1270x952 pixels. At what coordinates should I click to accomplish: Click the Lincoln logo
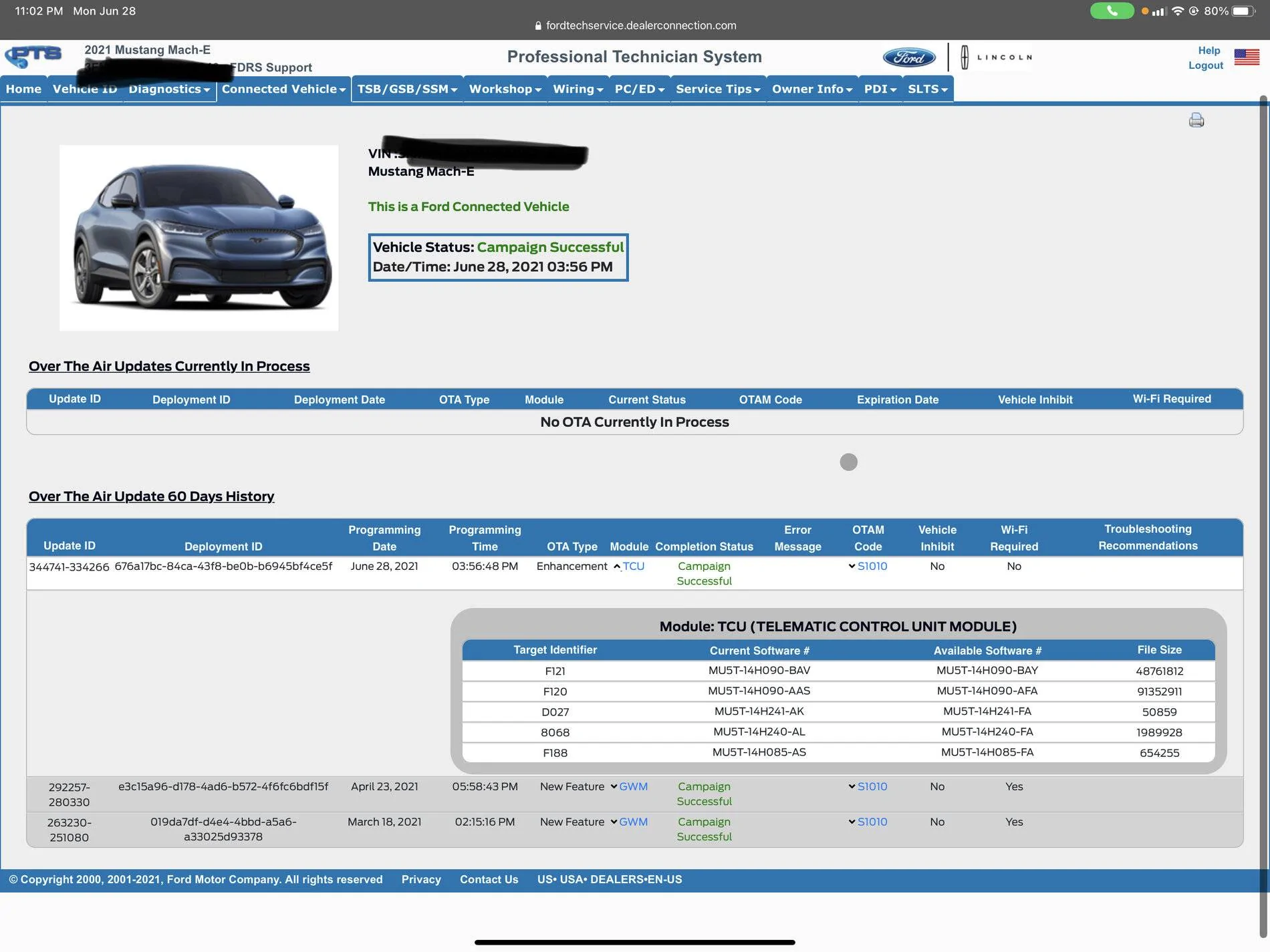point(996,57)
